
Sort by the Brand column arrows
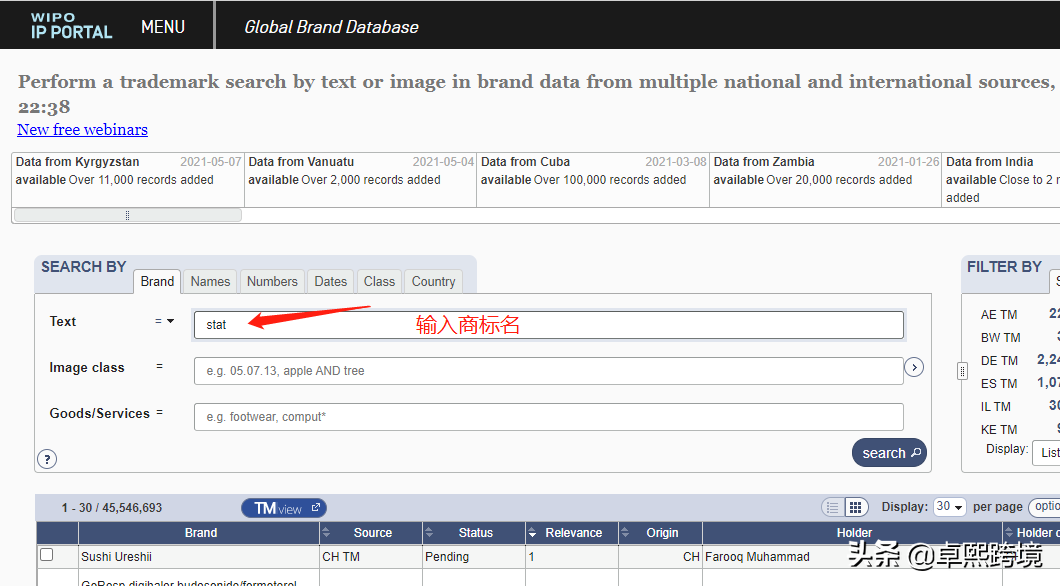[x=326, y=533]
